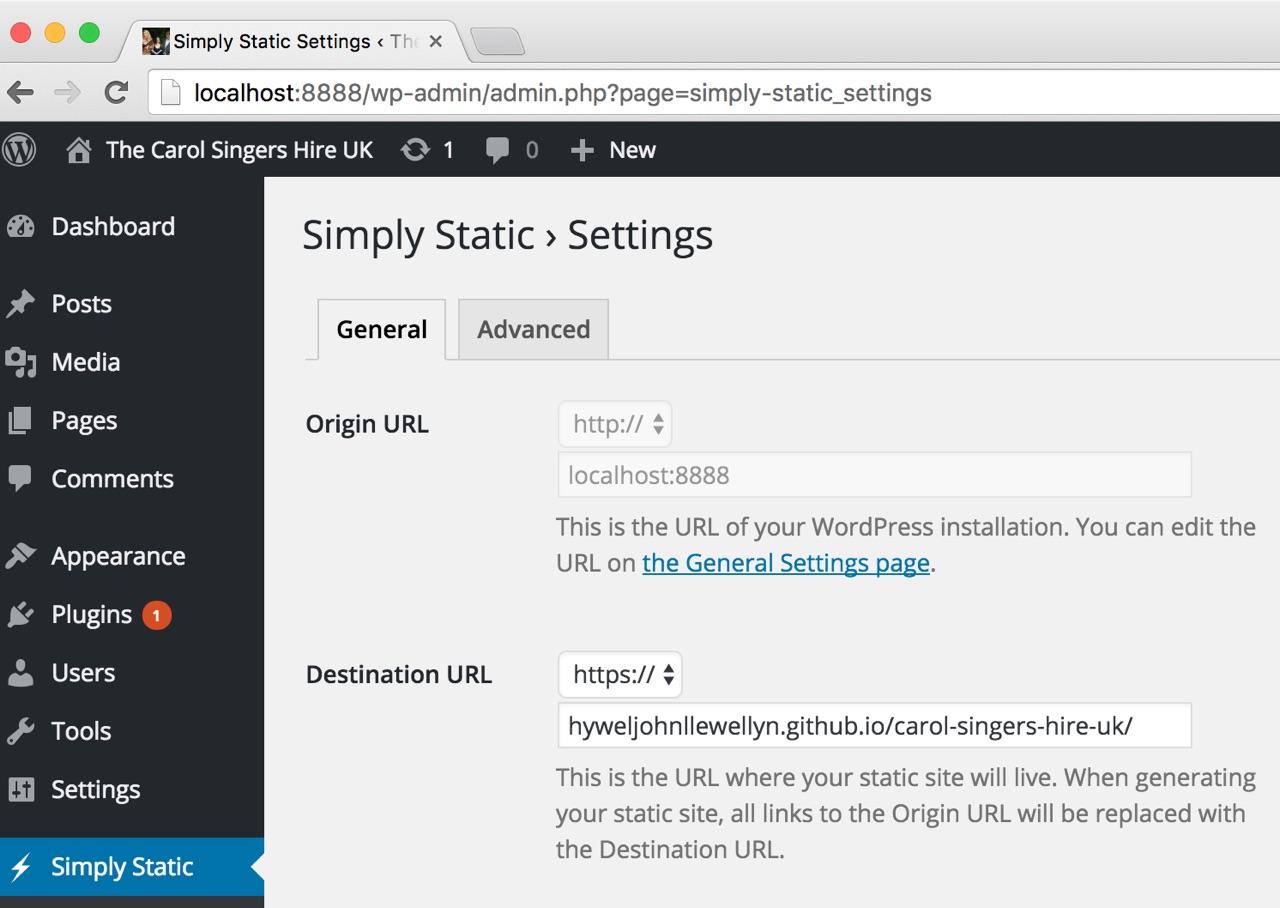1280x908 pixels.
Task: Click the Destination URL text field
Action: point(874,726)
